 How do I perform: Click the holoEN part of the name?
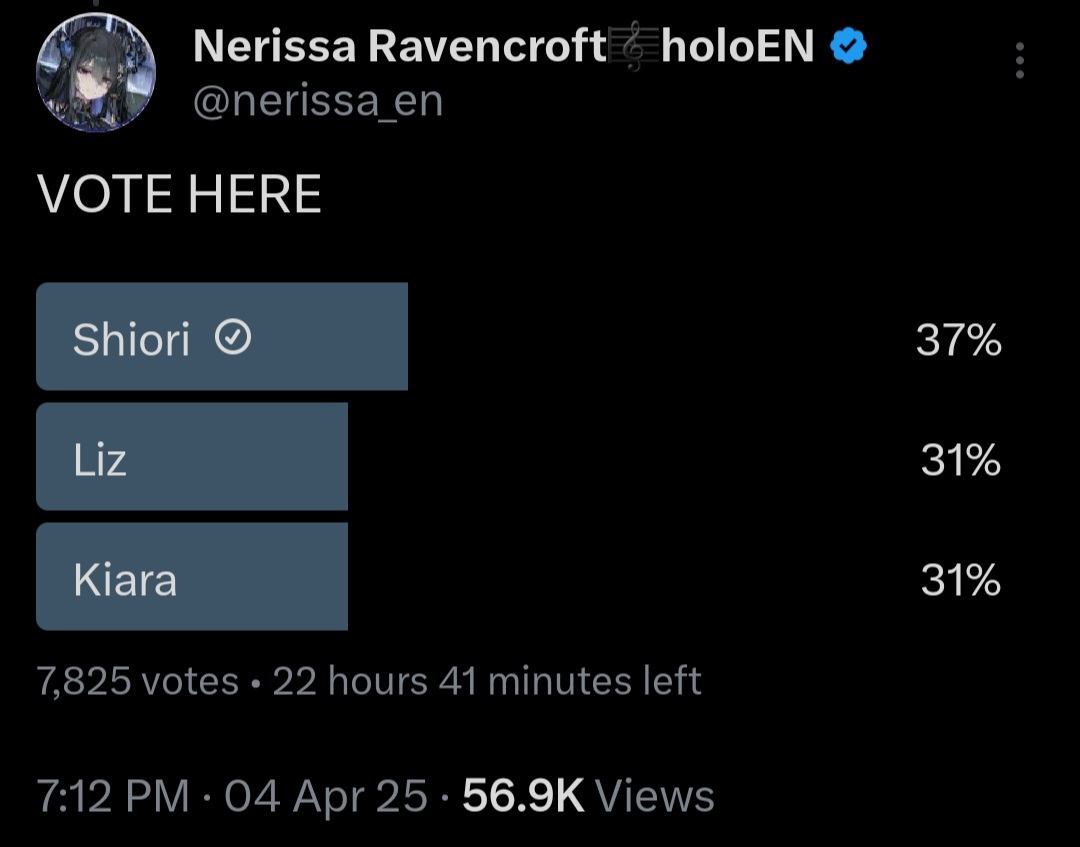[738, 46]
